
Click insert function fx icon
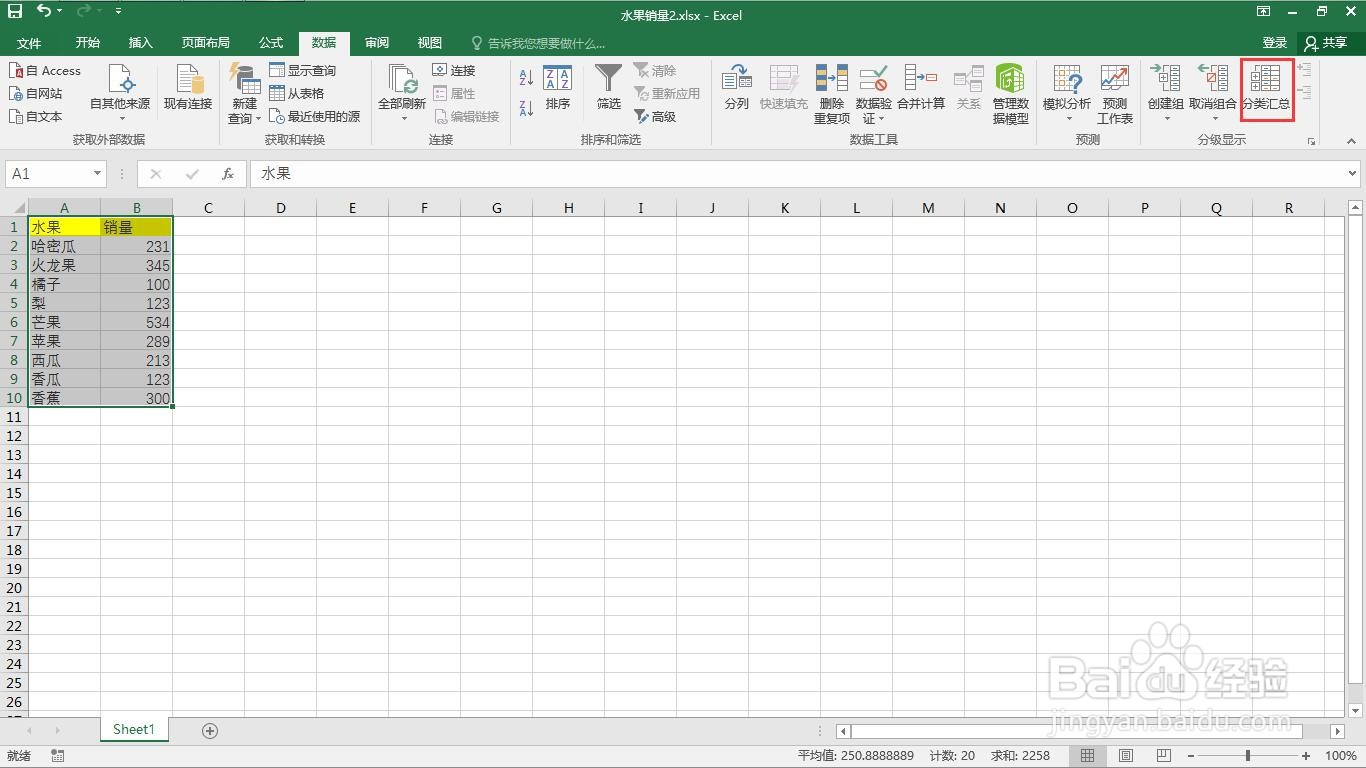click(x=228, y=174)
